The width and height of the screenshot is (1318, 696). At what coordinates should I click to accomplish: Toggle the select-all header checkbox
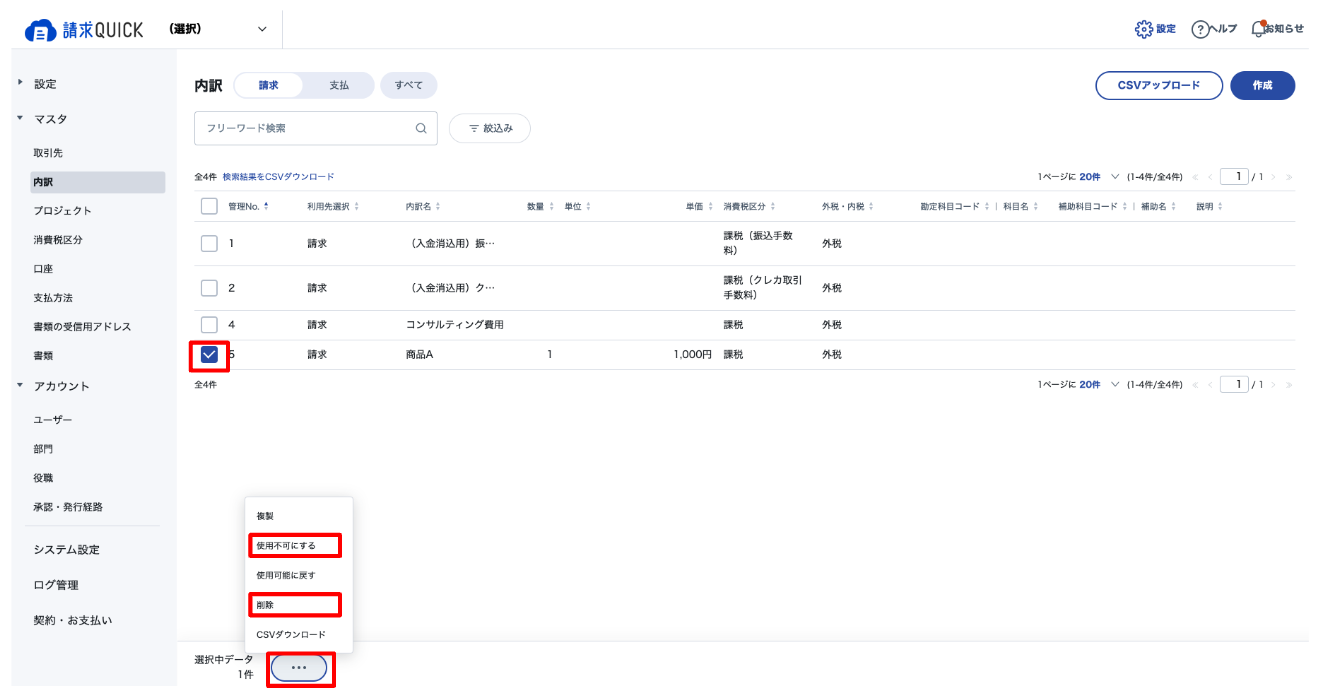point(209,206)
